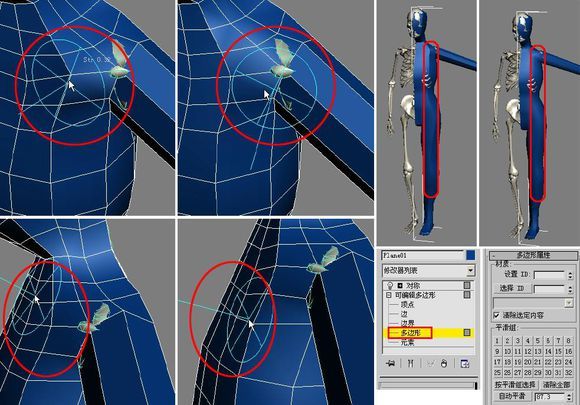The height and width of the screenshot is (405, 580).
Task: Select the 元素 sub-object level
Action: [x=407, y=342]
